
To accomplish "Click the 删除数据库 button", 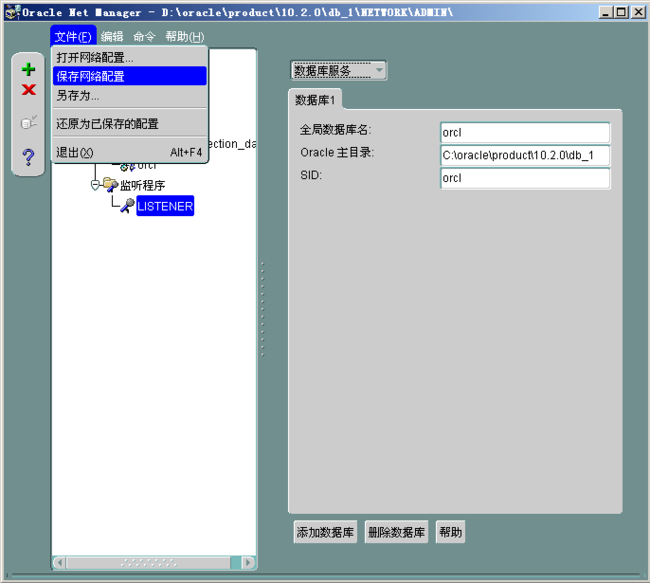I will click(x=396, y=532).
